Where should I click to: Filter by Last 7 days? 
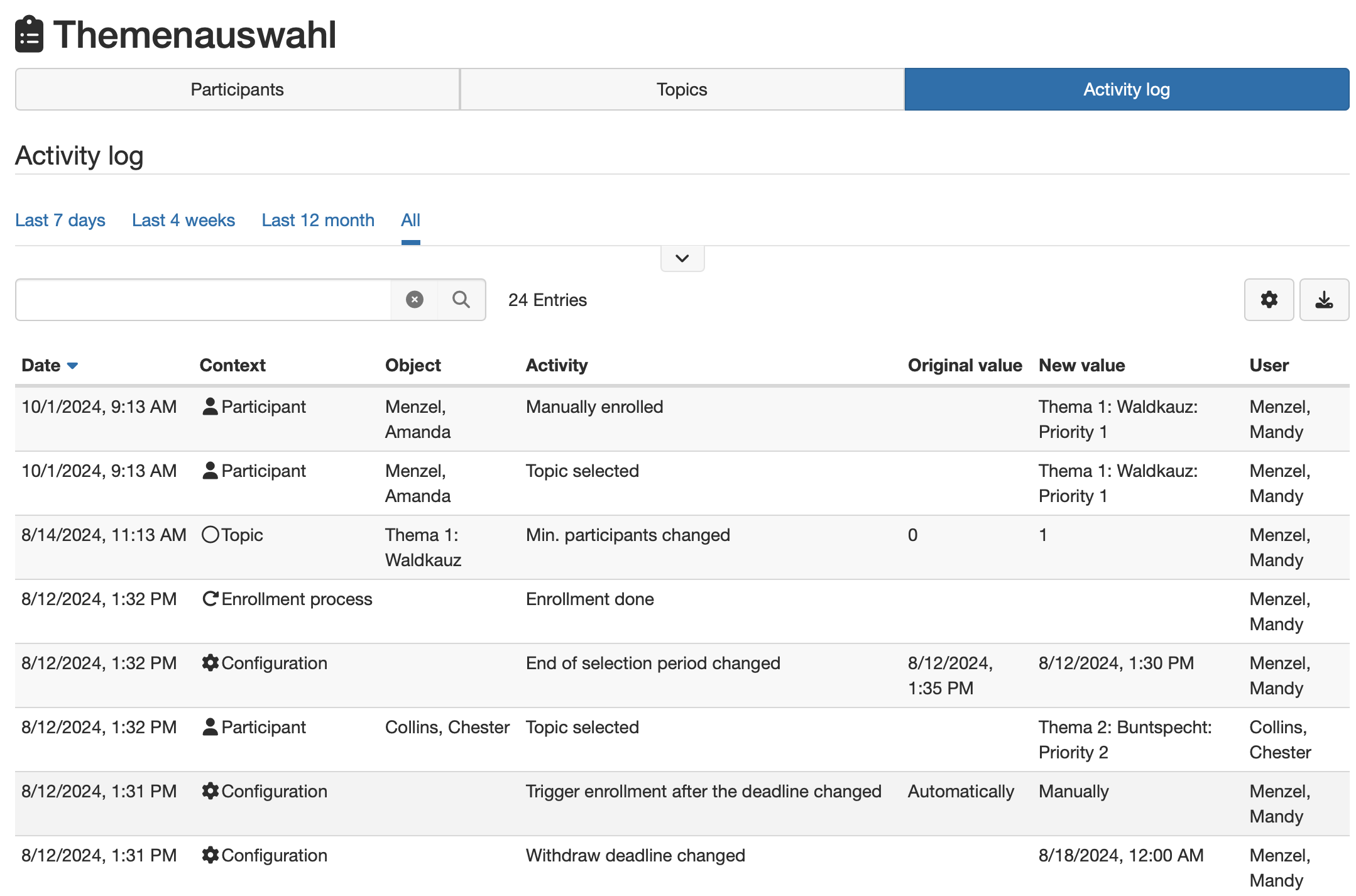click(x=60, y=220)
